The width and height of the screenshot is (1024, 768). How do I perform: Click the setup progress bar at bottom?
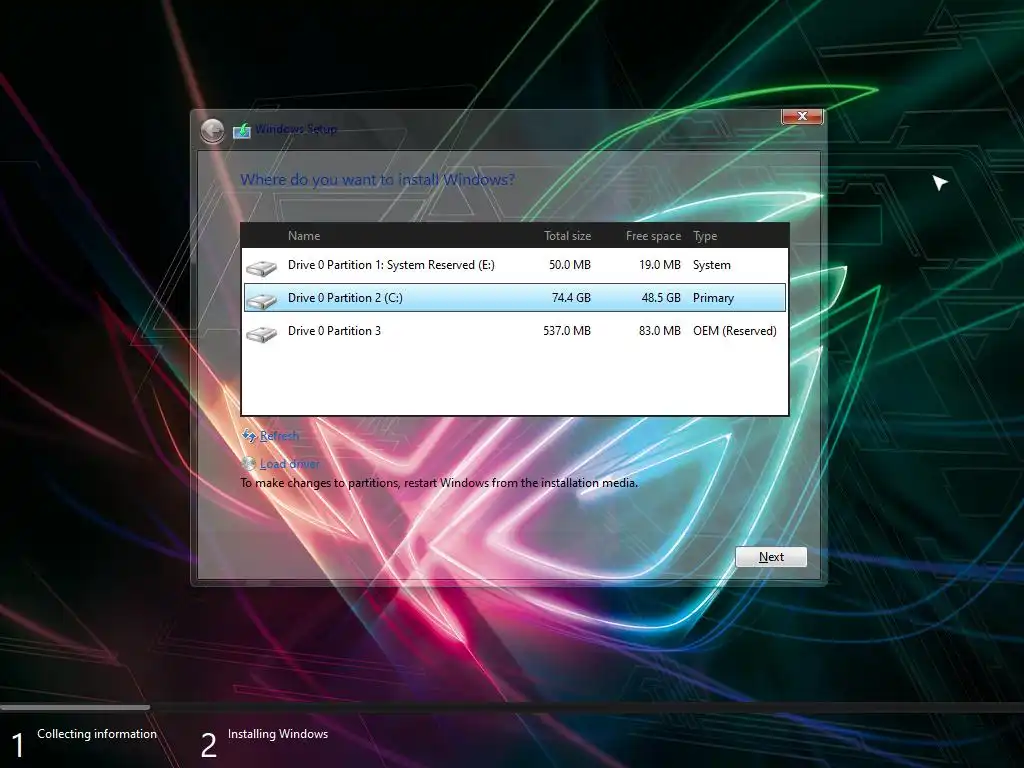point(512,707)
